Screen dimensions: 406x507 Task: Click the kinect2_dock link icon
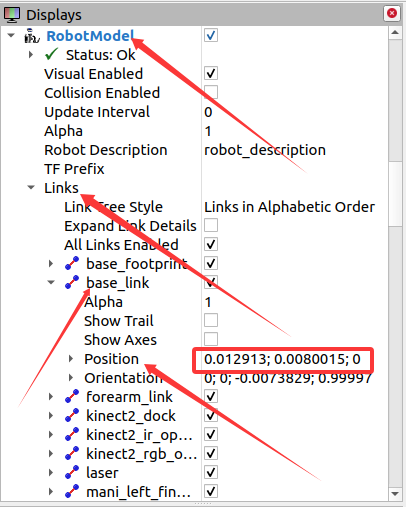click(x=72, y=415)
